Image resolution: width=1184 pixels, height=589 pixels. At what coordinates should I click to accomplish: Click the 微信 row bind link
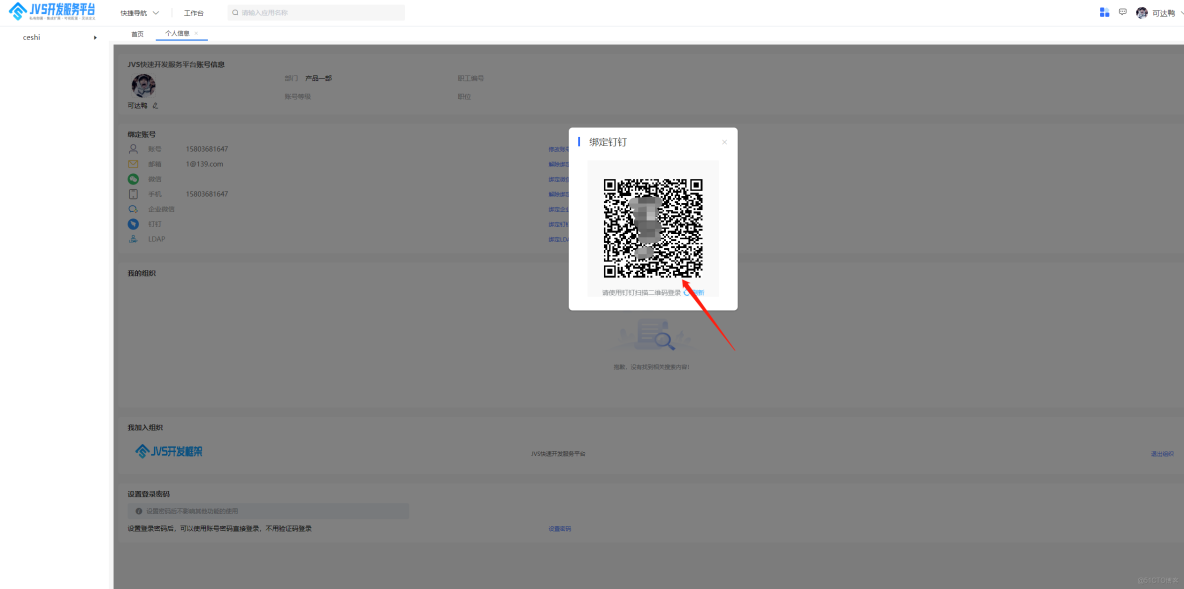tap(558, 180)
